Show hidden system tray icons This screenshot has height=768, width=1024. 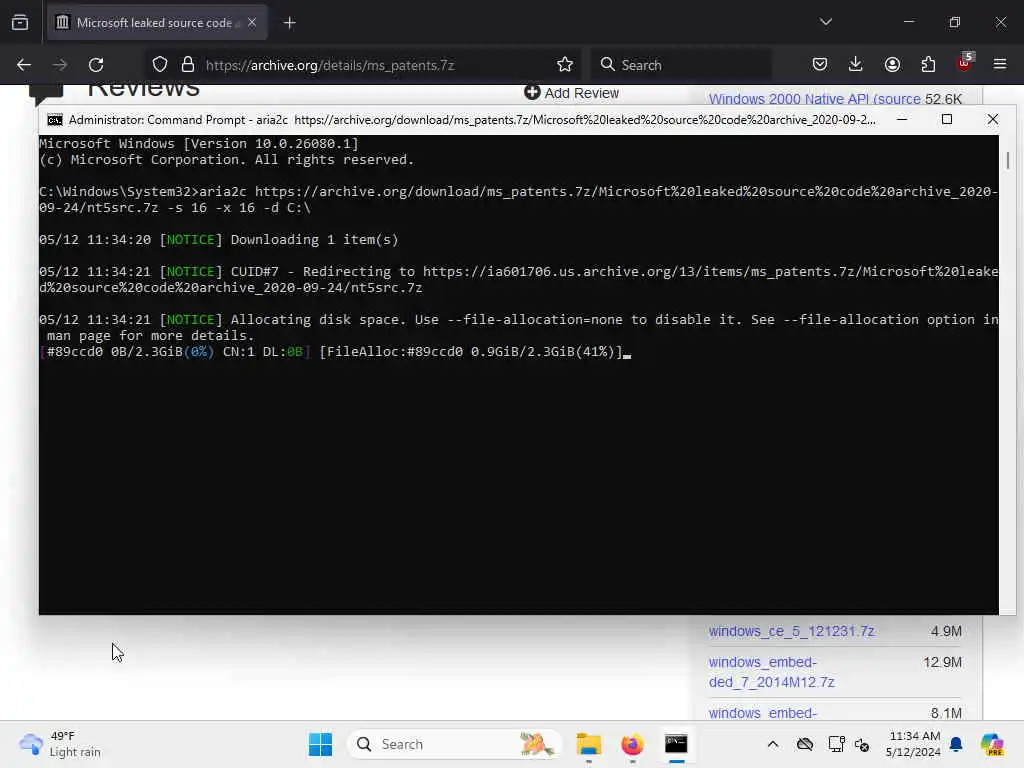pyautogui.click(x=773, y=744)
